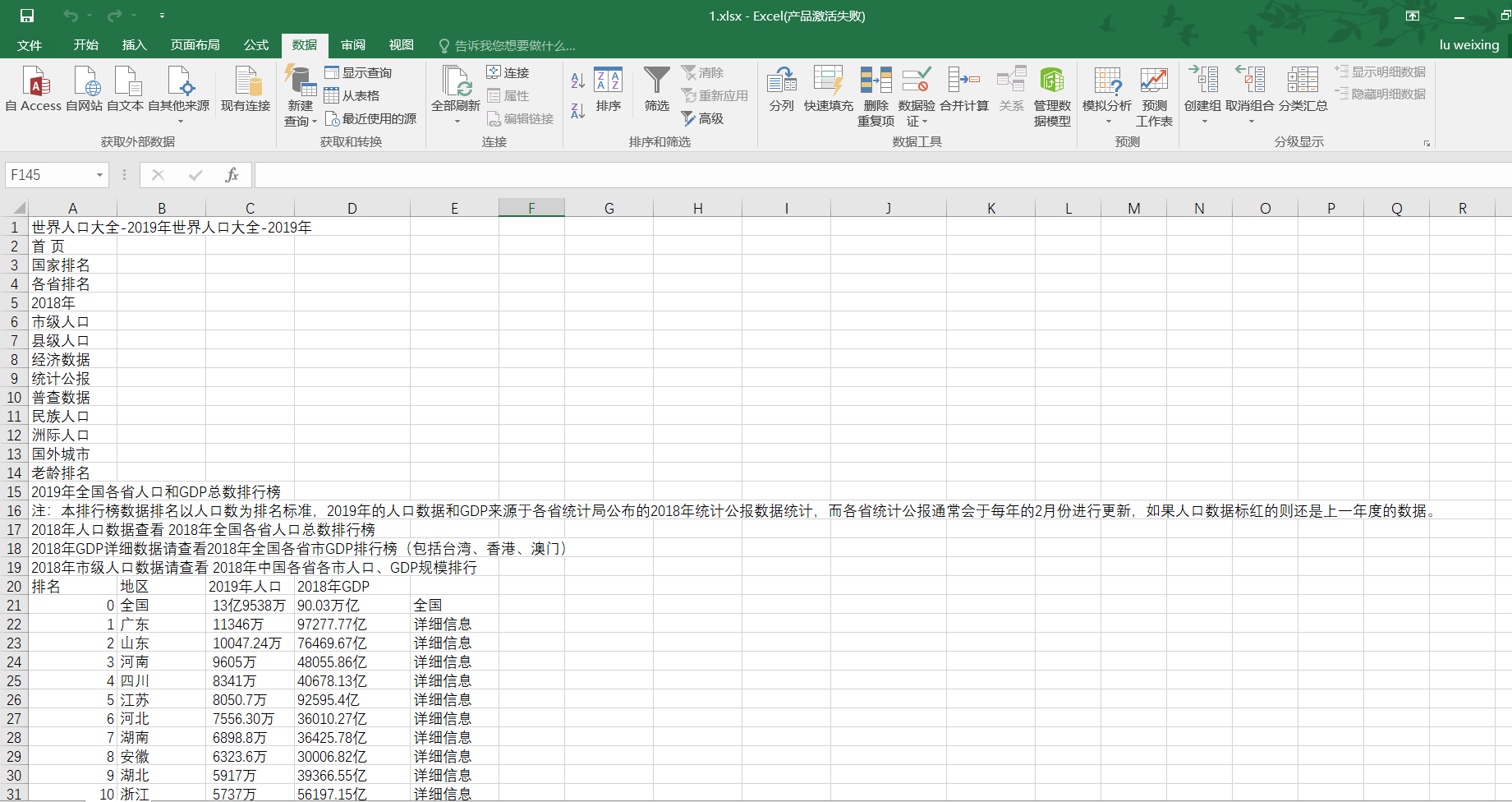Switch to the Home (开始) tab

coord(86,45)
